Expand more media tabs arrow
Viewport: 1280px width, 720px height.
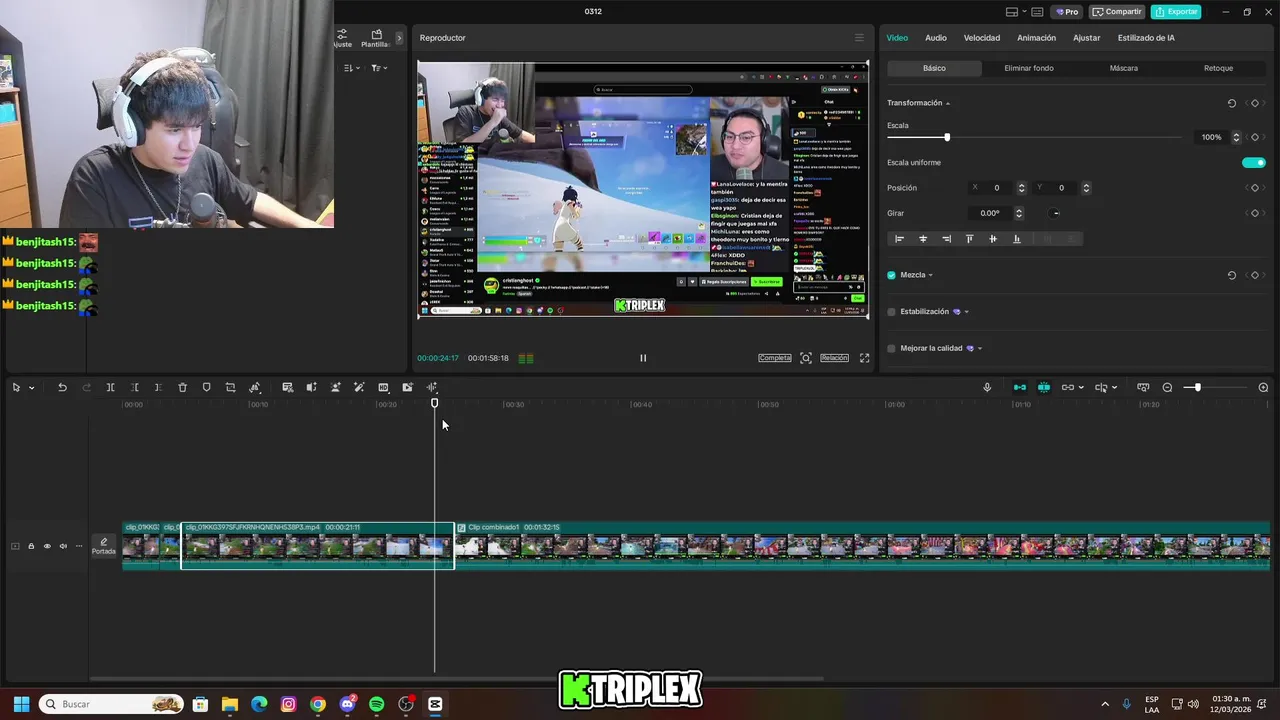coord(399,38)
